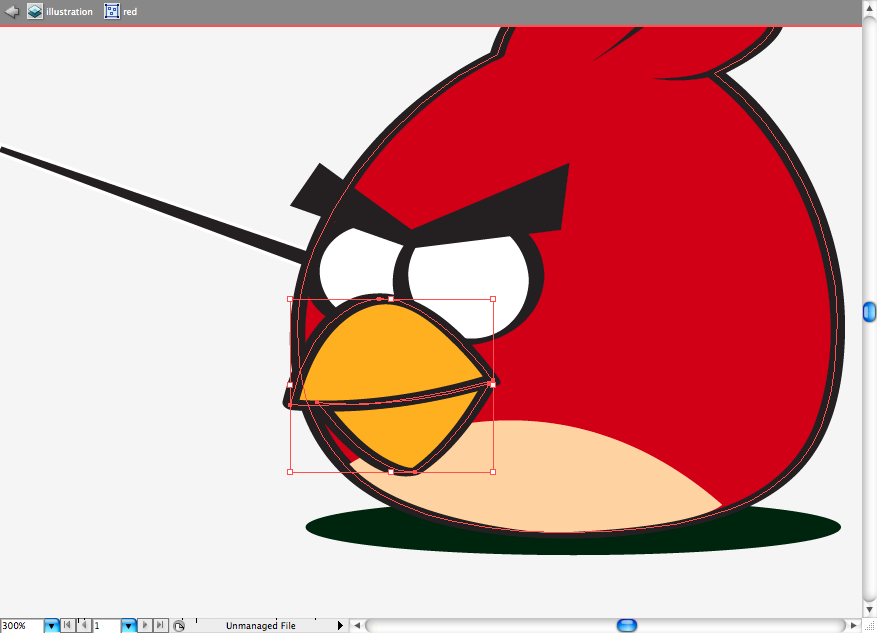Click the horizontal scroll right arrow
Image resolution: width=877 pixels, height=633 pixels.
[854, 625]
